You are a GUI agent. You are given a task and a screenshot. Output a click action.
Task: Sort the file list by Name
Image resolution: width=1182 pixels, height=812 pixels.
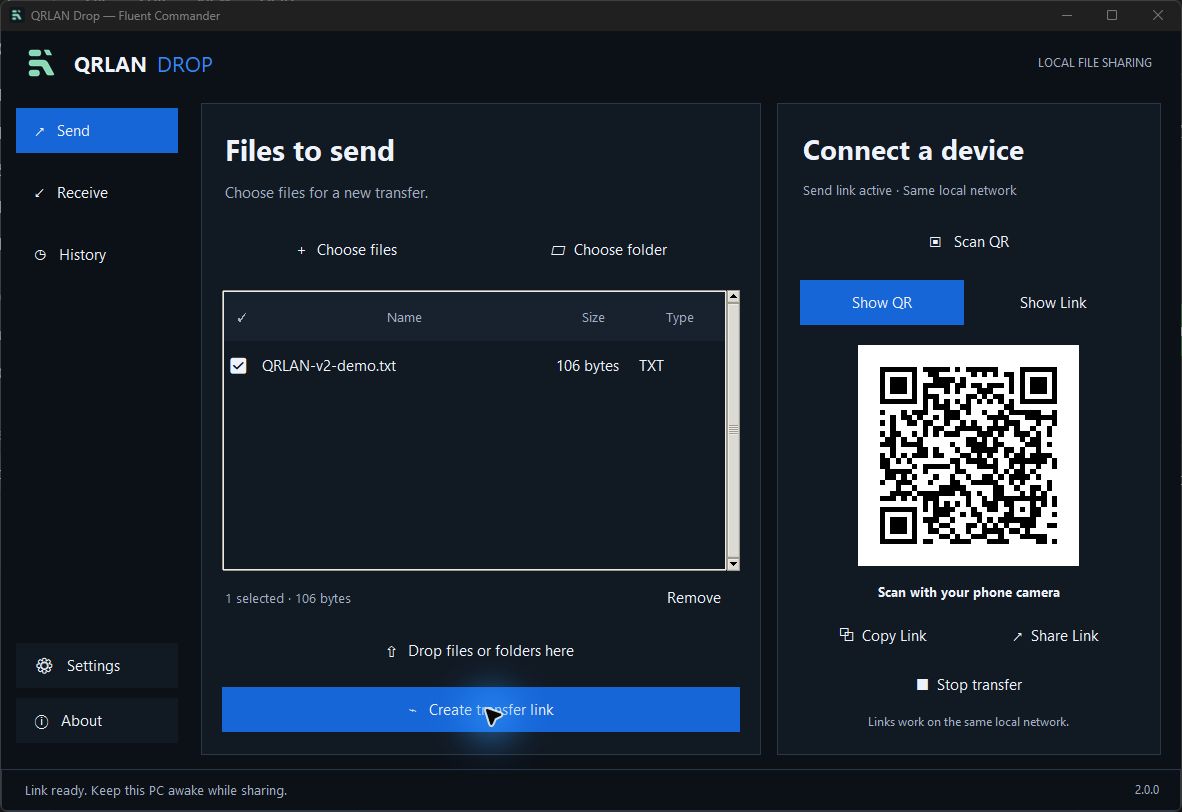click(x=404, y=317)
